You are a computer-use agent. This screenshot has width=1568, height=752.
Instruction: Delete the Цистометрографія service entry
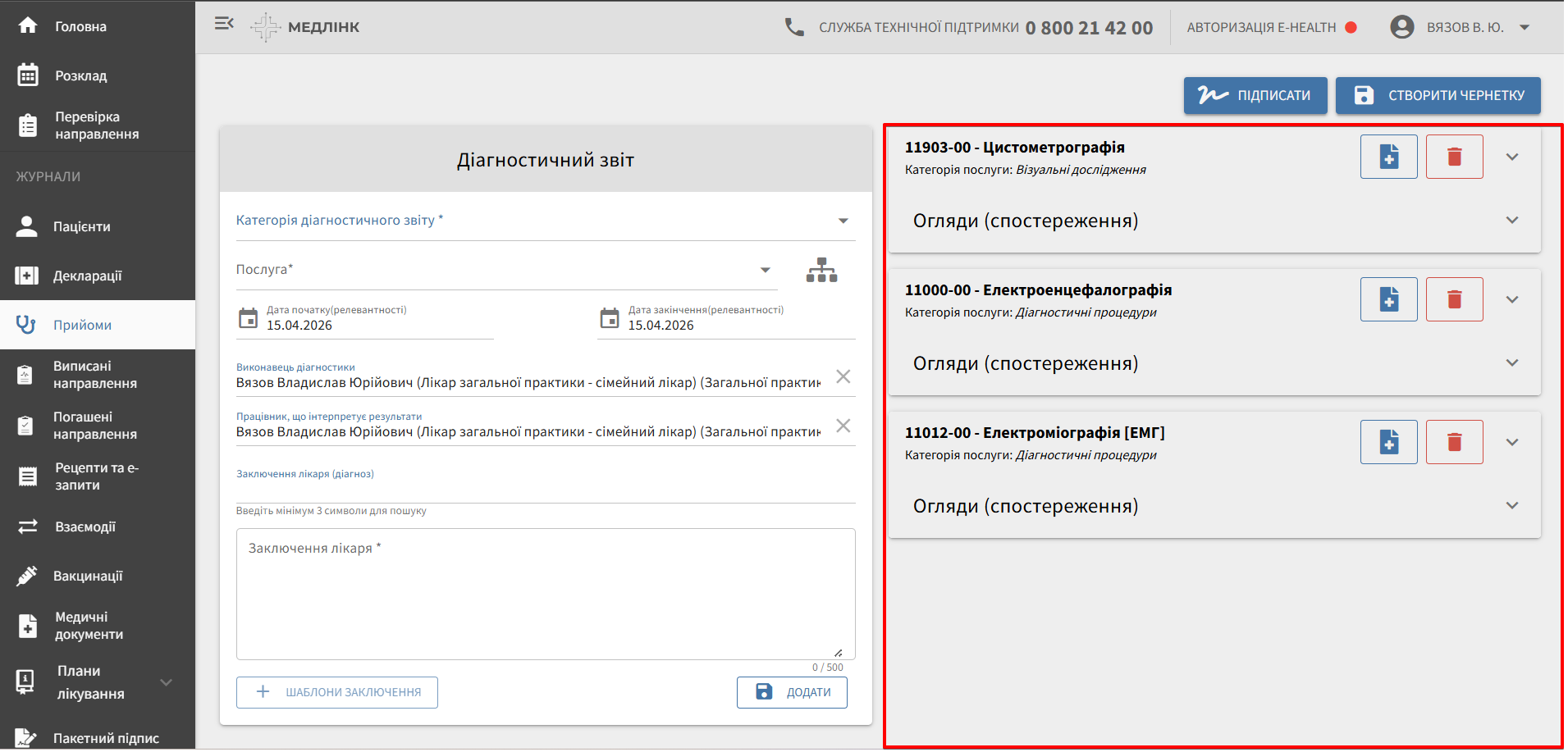[x=1454, y=157]
